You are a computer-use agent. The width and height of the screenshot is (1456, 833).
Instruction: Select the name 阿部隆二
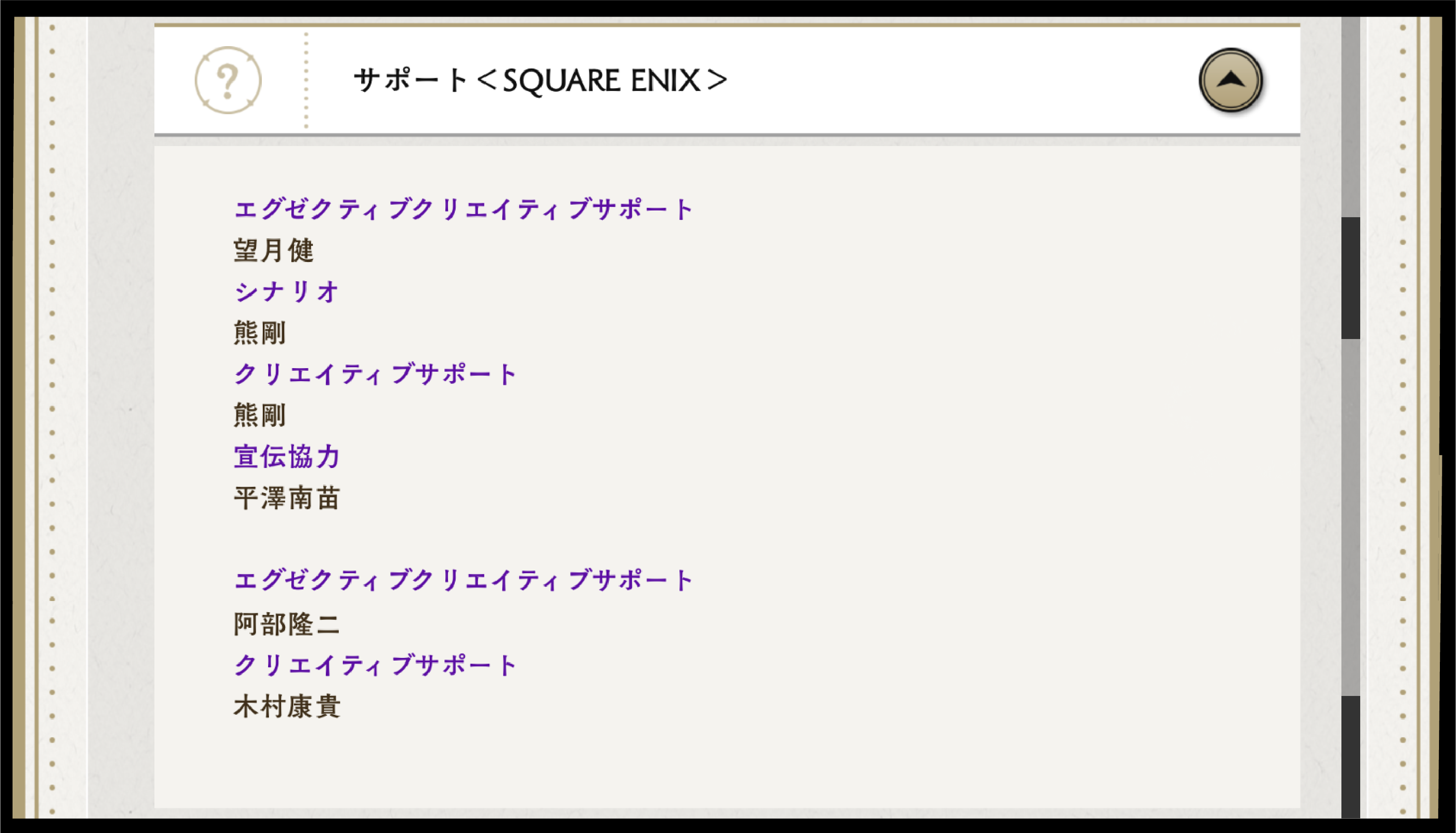point(286,623)
